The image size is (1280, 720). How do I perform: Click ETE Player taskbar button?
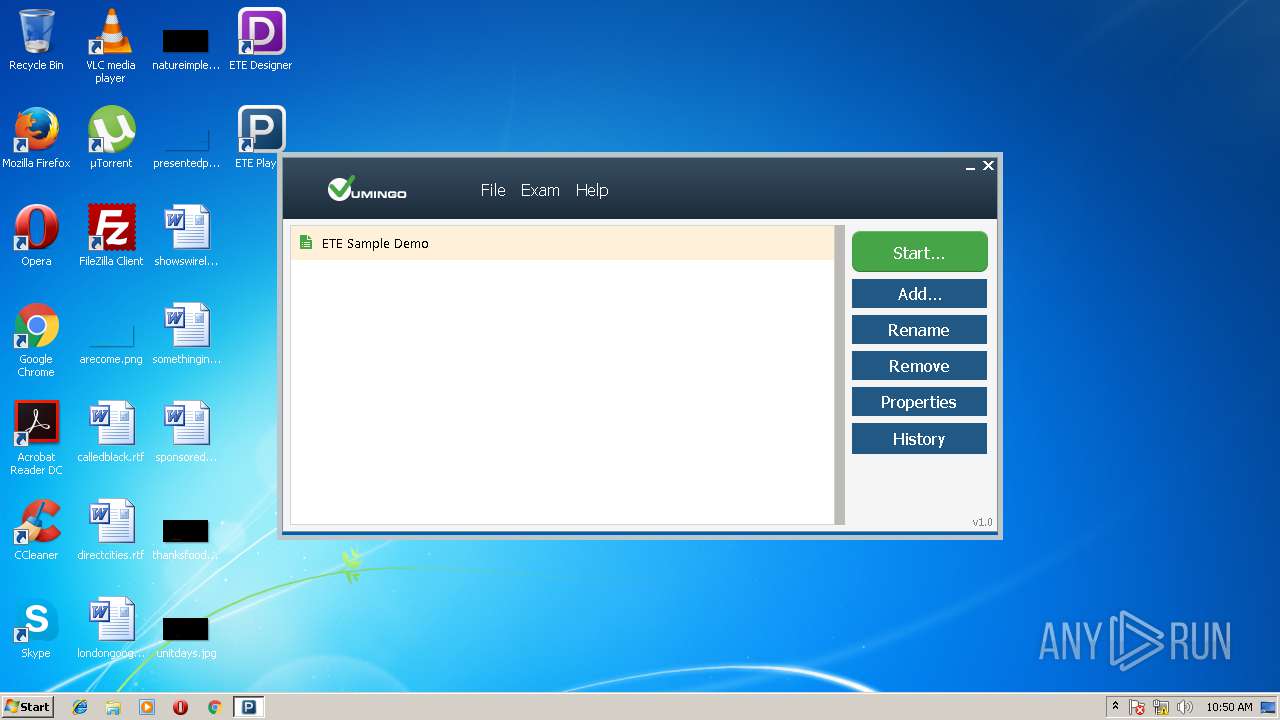[248, 707]
